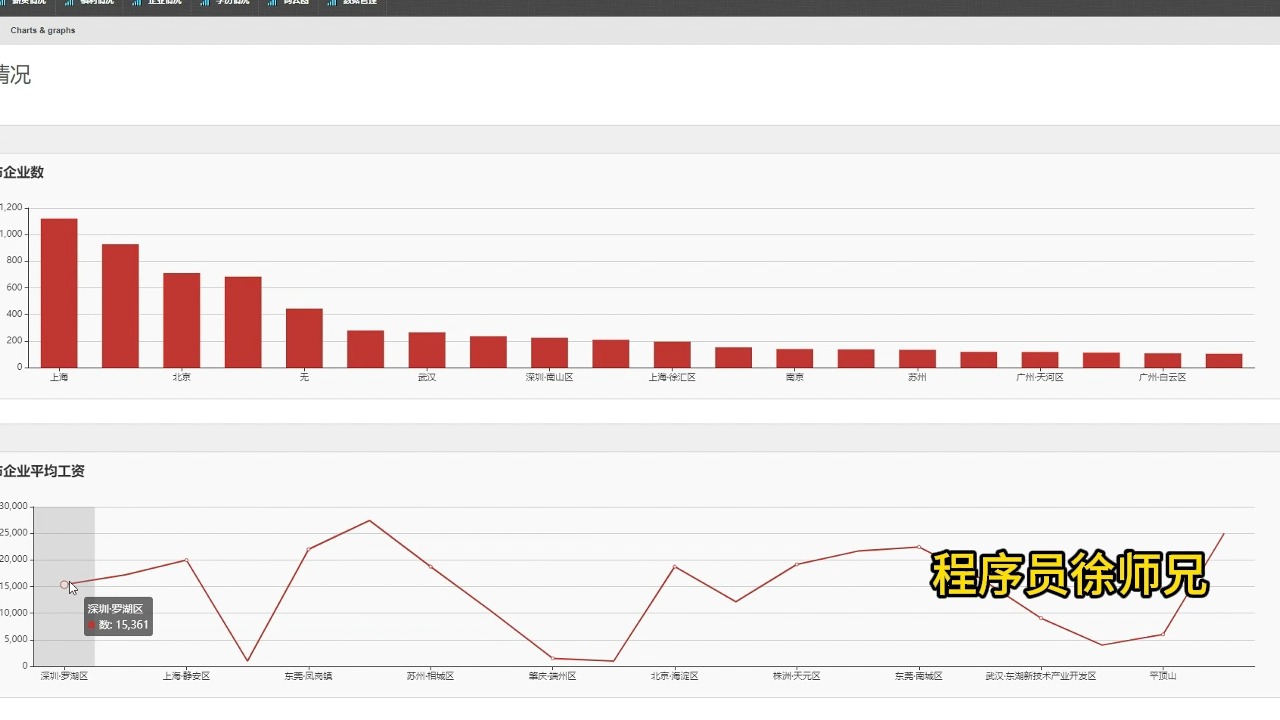
Task: Click the 深圳·罗湖区 axis label under the line chart
Action: (64, 676)
